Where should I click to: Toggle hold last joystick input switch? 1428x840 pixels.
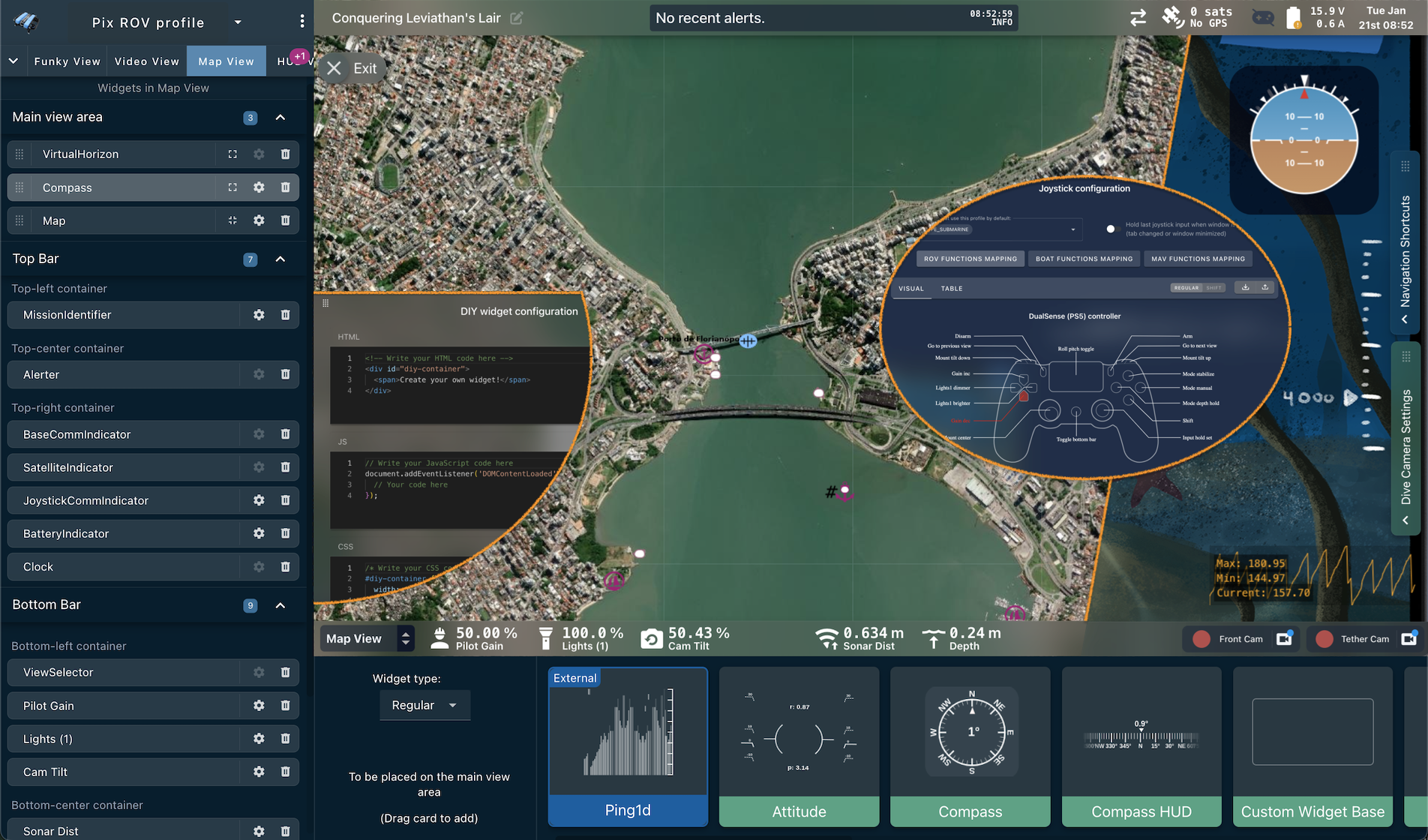point(1111,229)
